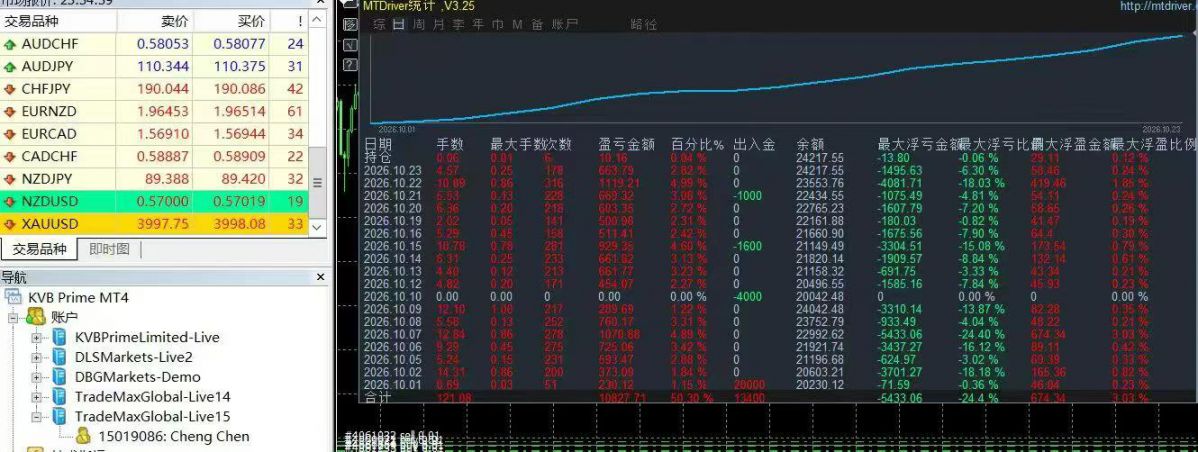1198x452 pixels.
Task: Click the market watch scroll-down arrow
Action: coord(318,227)
